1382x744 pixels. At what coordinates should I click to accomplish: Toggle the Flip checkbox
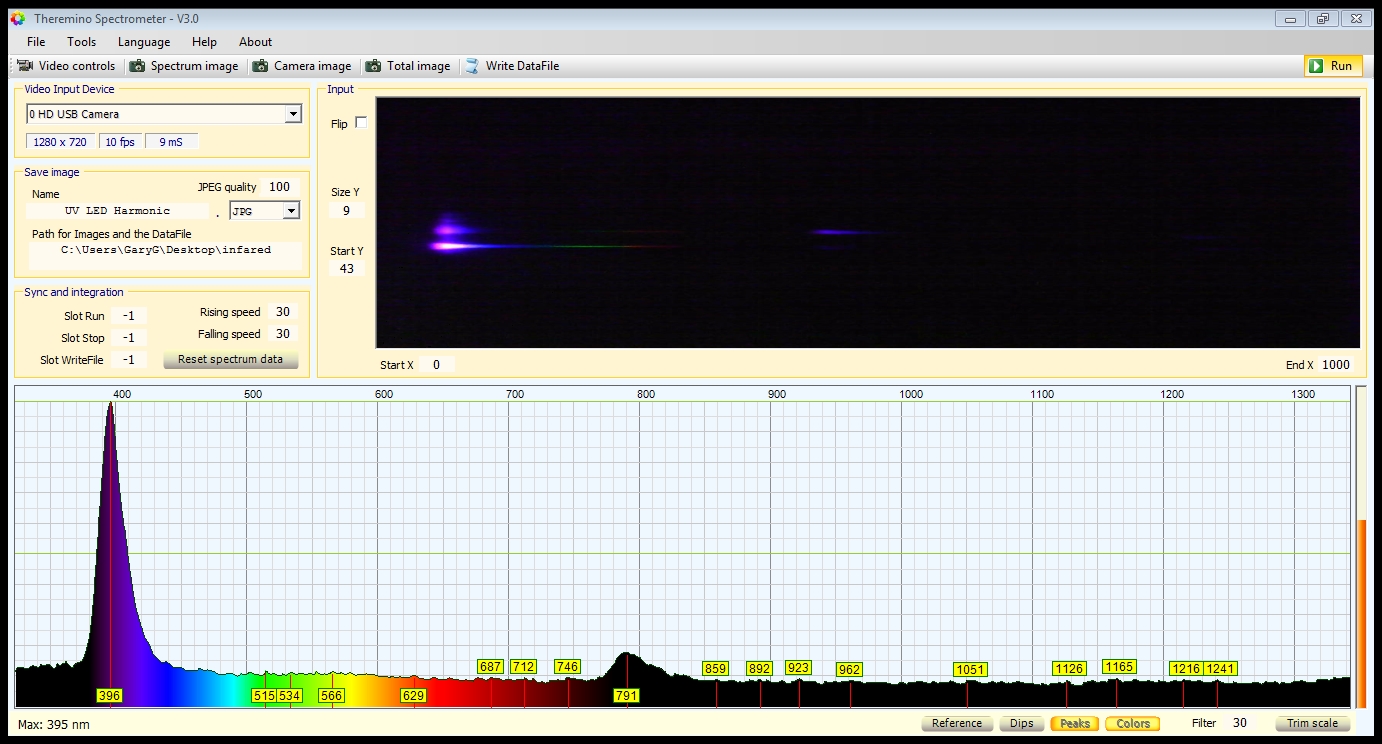[x=361, y=123]
